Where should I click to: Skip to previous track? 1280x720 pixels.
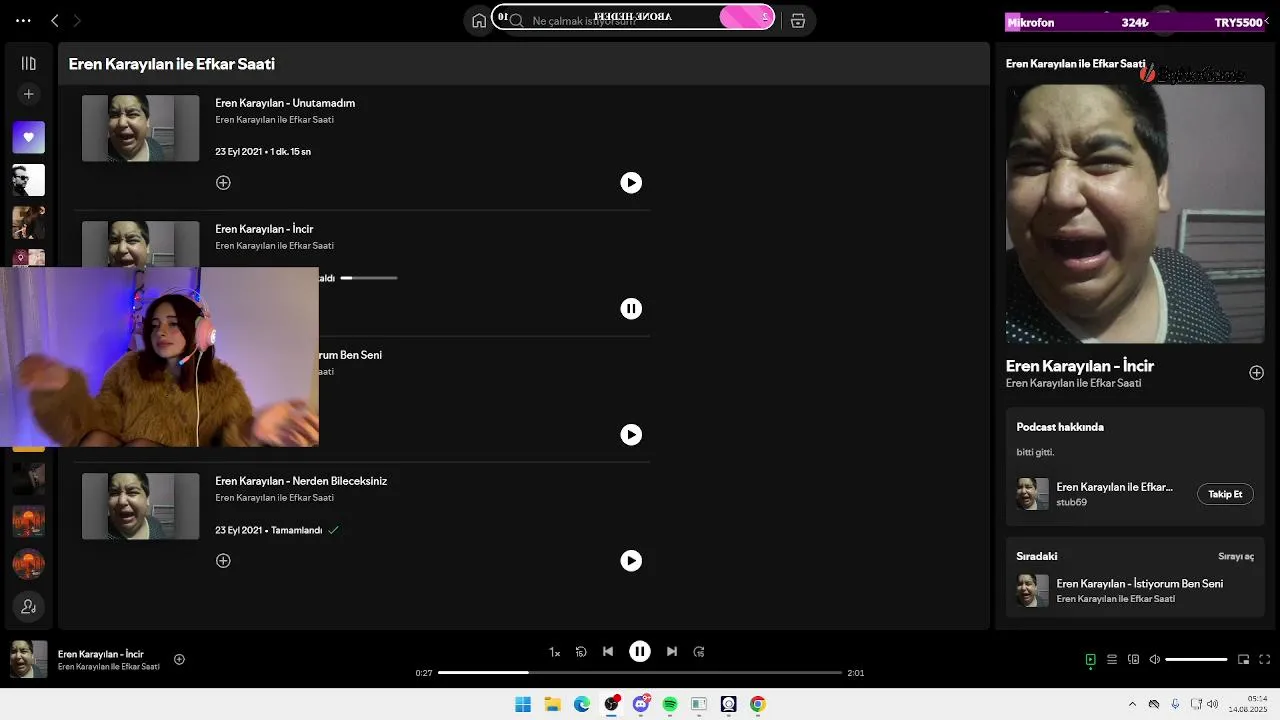(x=608, y=652)
